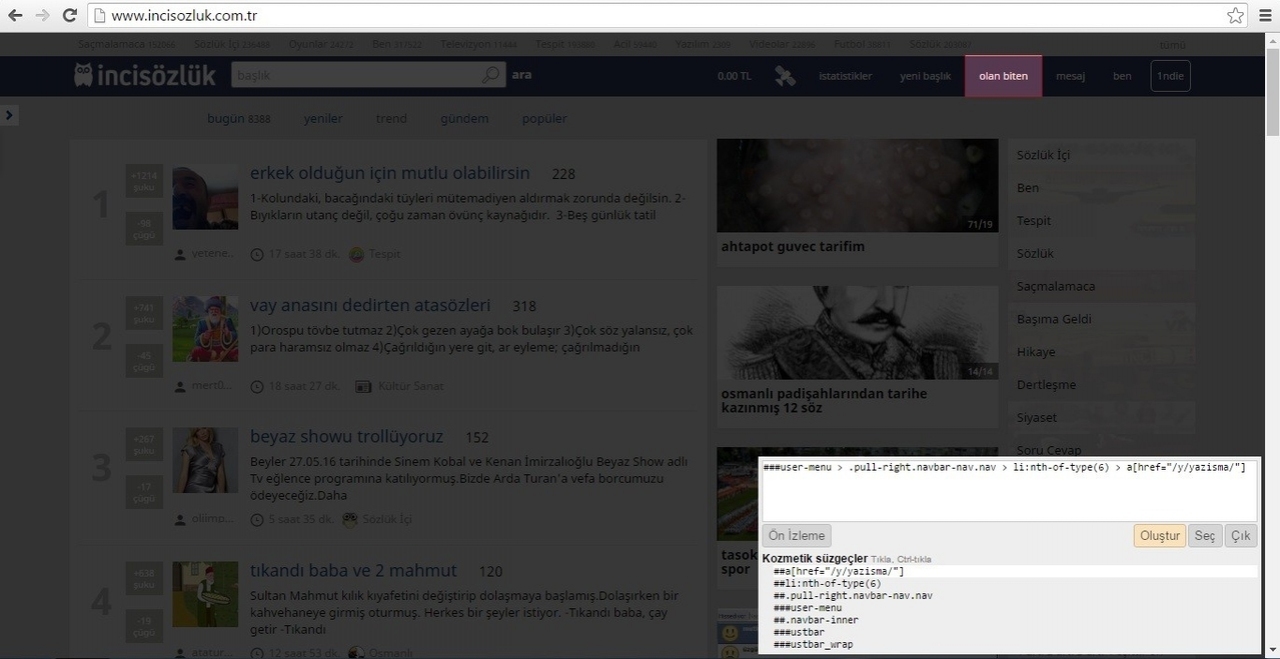The height and width of the screenshot is (659, 1280).
Task: Switch to the 'gündem' tab
Action: pos(464,118)
